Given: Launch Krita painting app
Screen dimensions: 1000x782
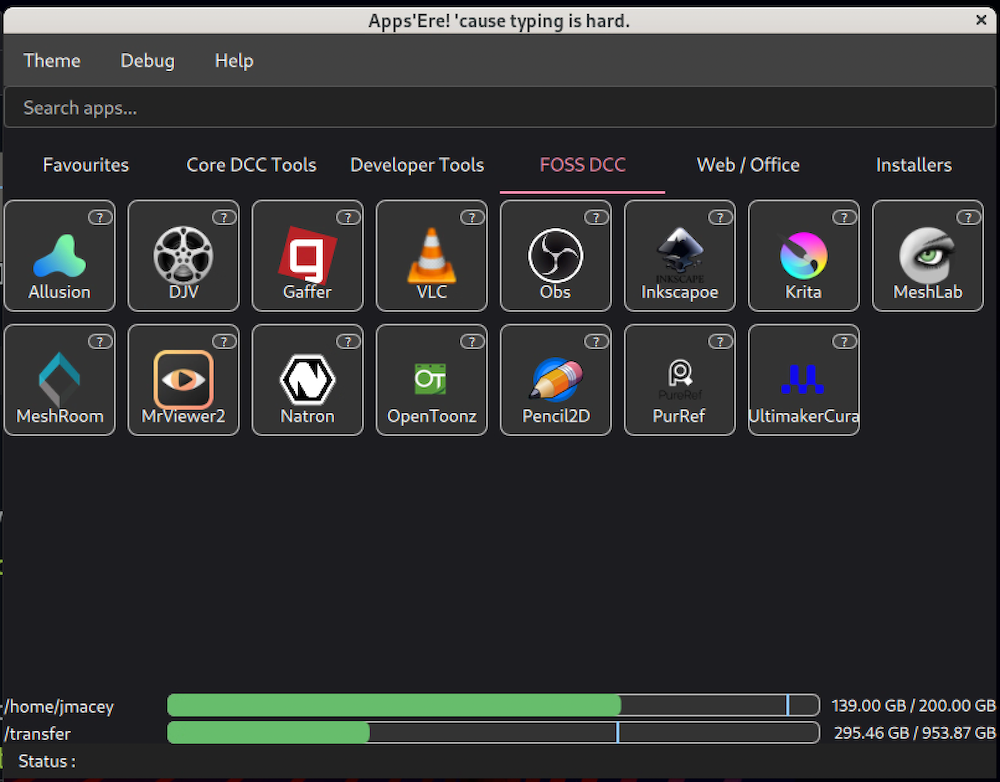Looking at the screenshot, I should click(x=803, y=257).
